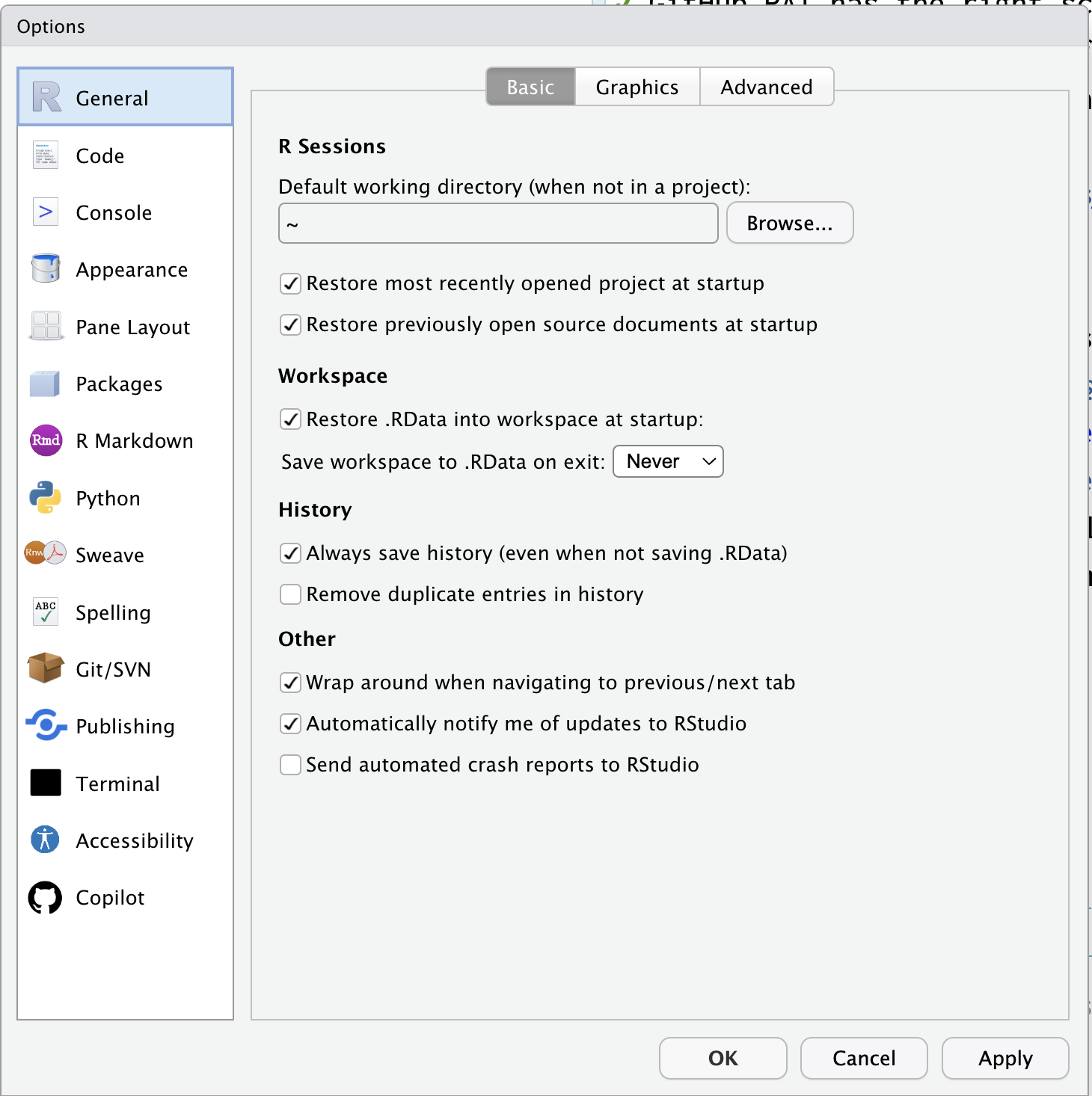
Task: Select the Accessibility person icon
Action: pos(46,840)
